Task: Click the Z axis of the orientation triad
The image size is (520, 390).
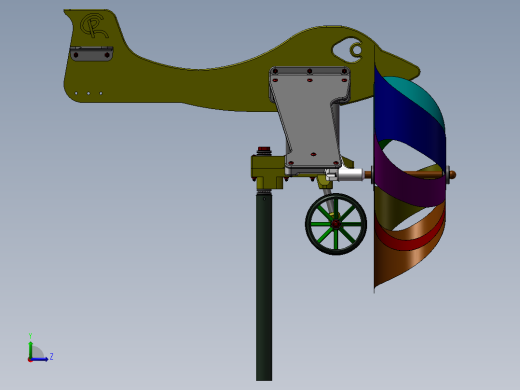Action: [39, 359]
